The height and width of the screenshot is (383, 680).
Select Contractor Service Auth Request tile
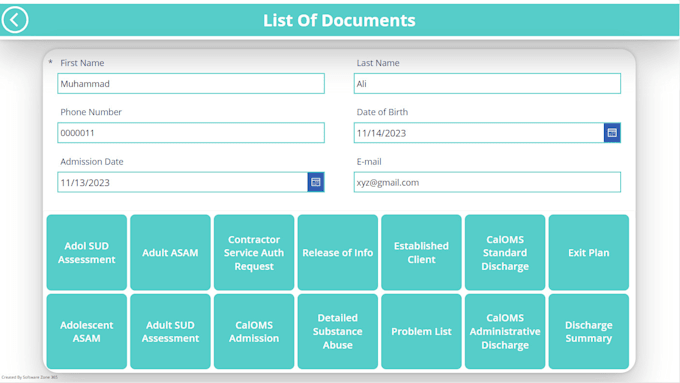pyautogui.click(x=254, y=252)
